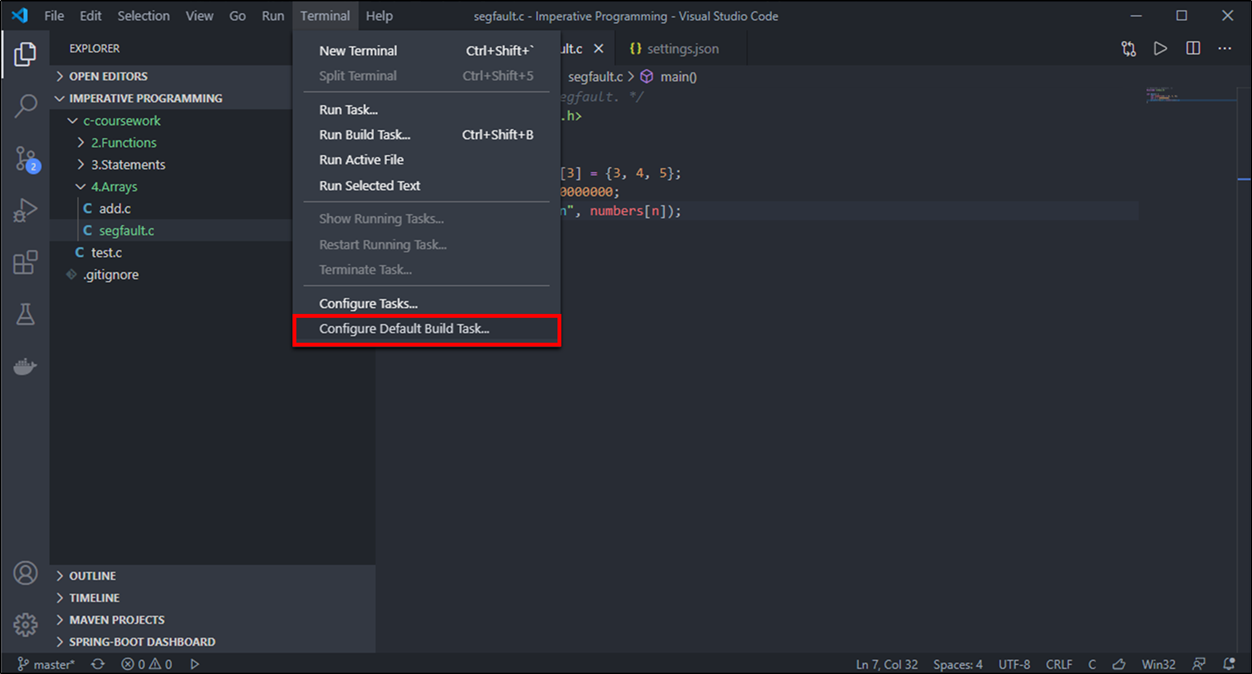The width and height of the screenshot is (1252, 674).
Task: Click Ln 7, Col 32 status item
Action: [x=887, y=664]
